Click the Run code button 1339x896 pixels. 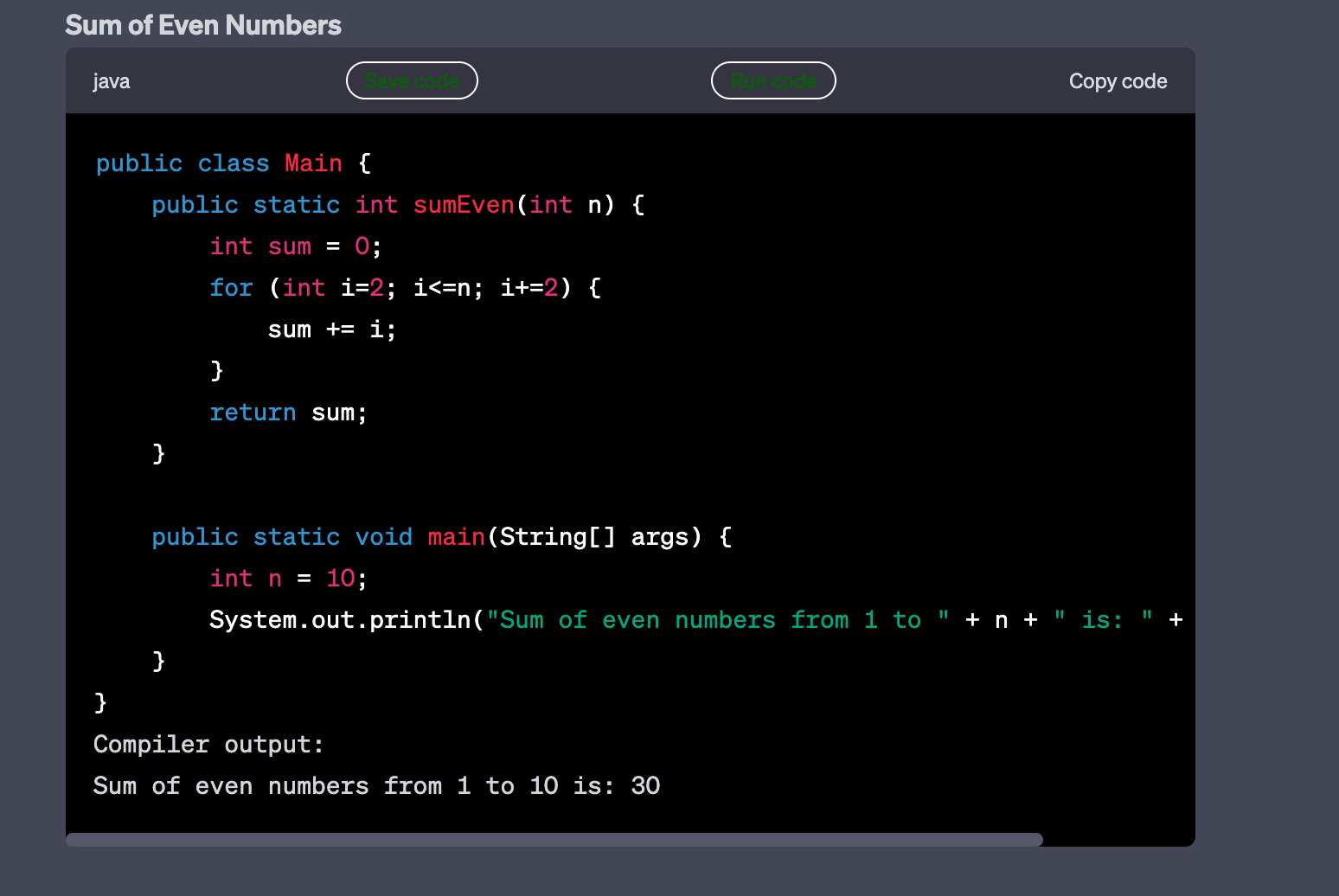772,80
